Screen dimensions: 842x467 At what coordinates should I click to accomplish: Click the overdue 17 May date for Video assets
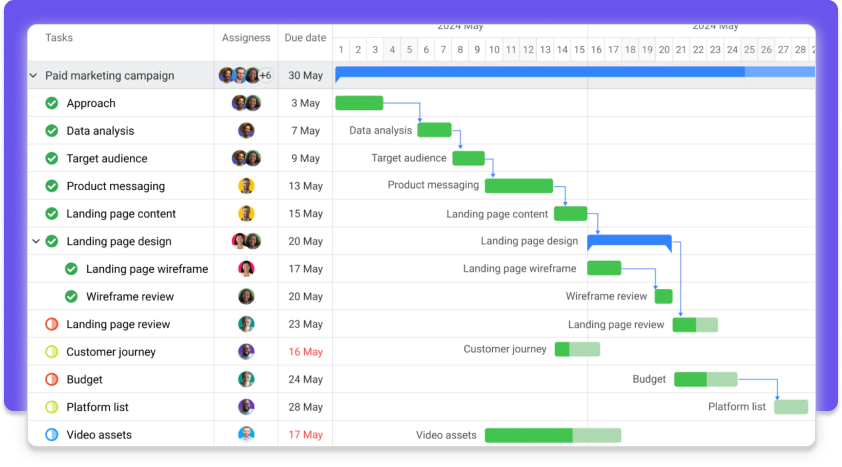click(306, 435)
